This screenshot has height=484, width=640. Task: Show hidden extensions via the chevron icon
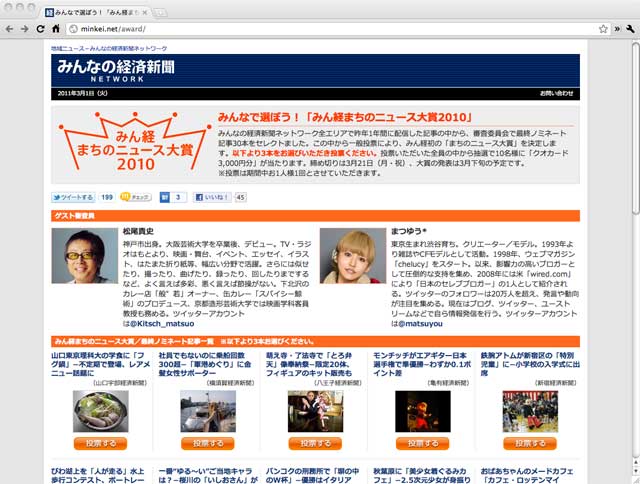[617, 29]
